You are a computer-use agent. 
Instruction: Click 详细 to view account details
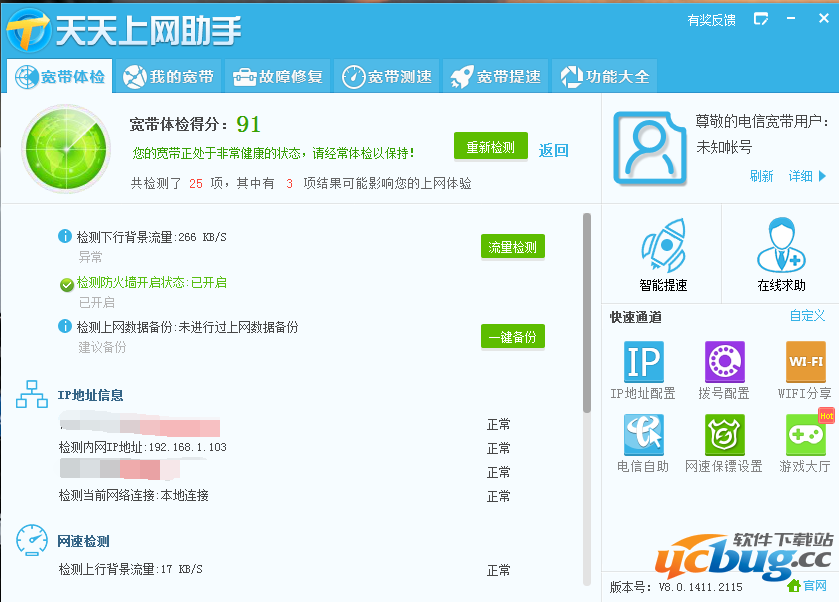pos(798,176)
